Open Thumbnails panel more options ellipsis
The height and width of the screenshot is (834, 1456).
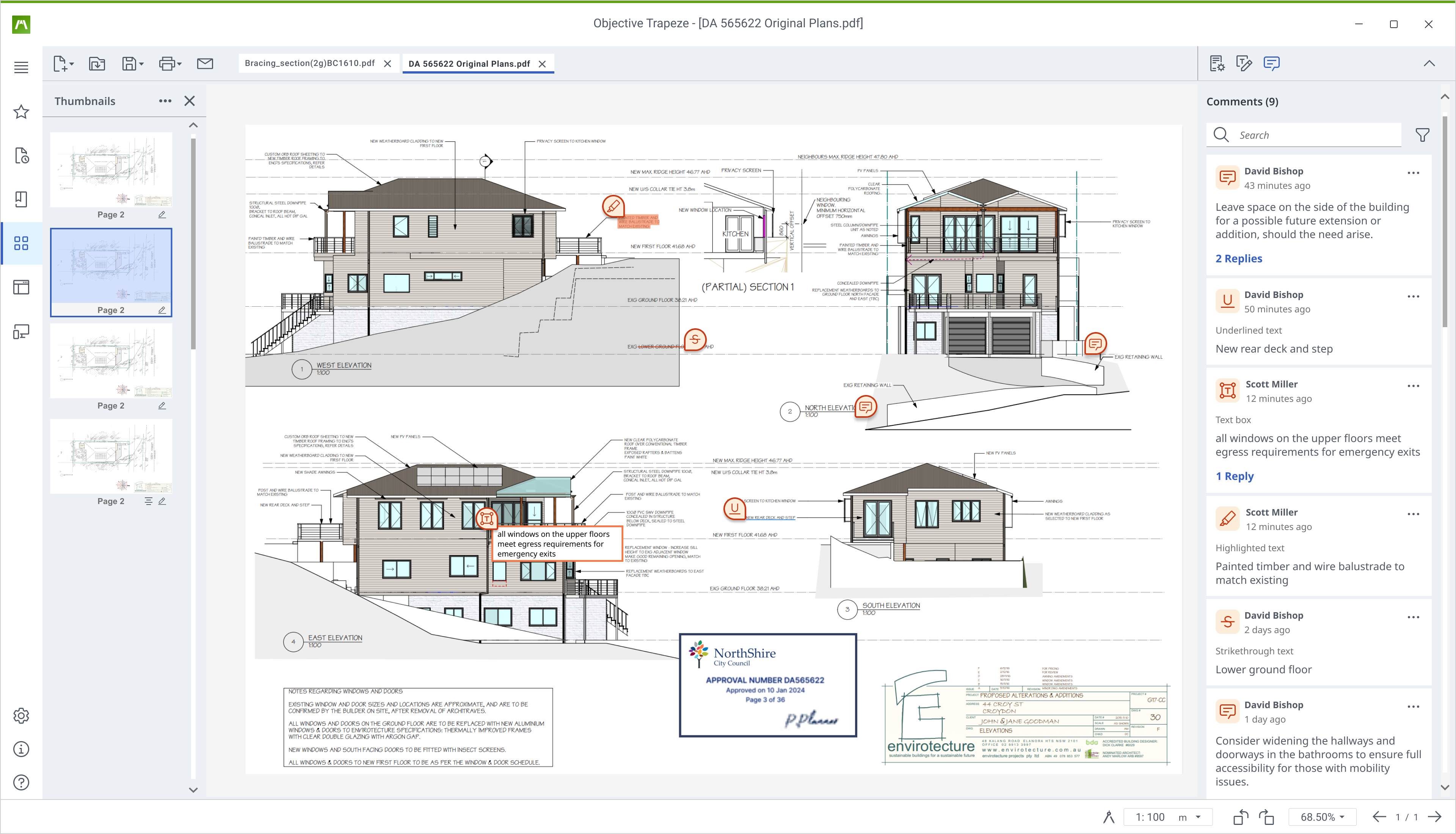165,101
